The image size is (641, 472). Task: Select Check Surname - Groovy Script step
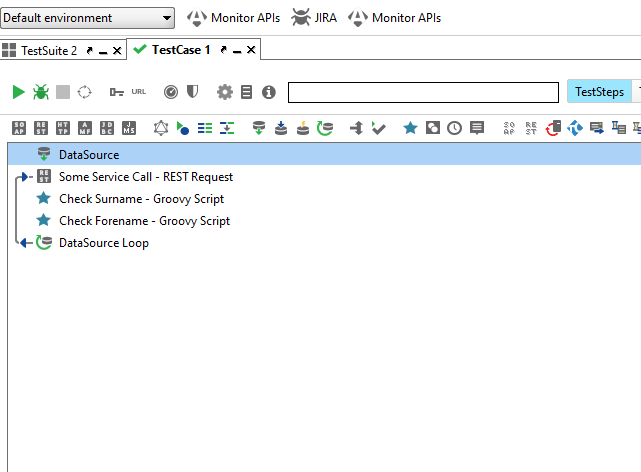pos(141,199)
